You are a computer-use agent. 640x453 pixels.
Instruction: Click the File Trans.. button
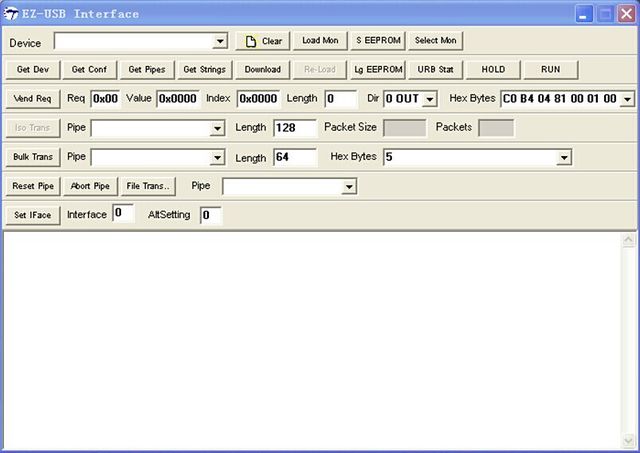[x=148, y=187]
